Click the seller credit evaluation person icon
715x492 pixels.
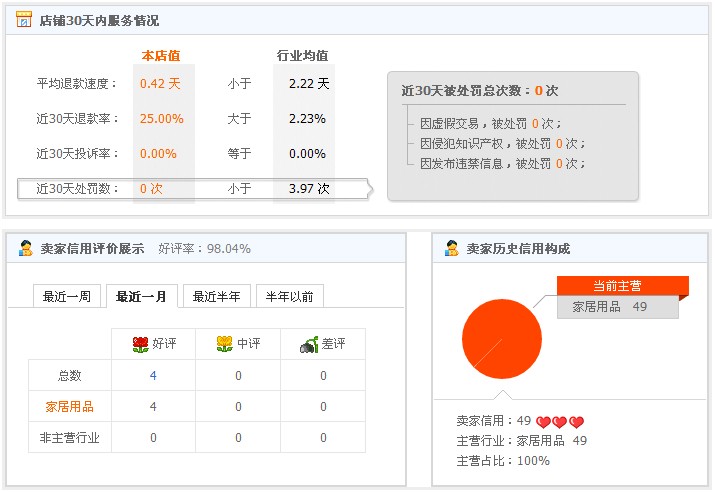click(x=26, y=248)
